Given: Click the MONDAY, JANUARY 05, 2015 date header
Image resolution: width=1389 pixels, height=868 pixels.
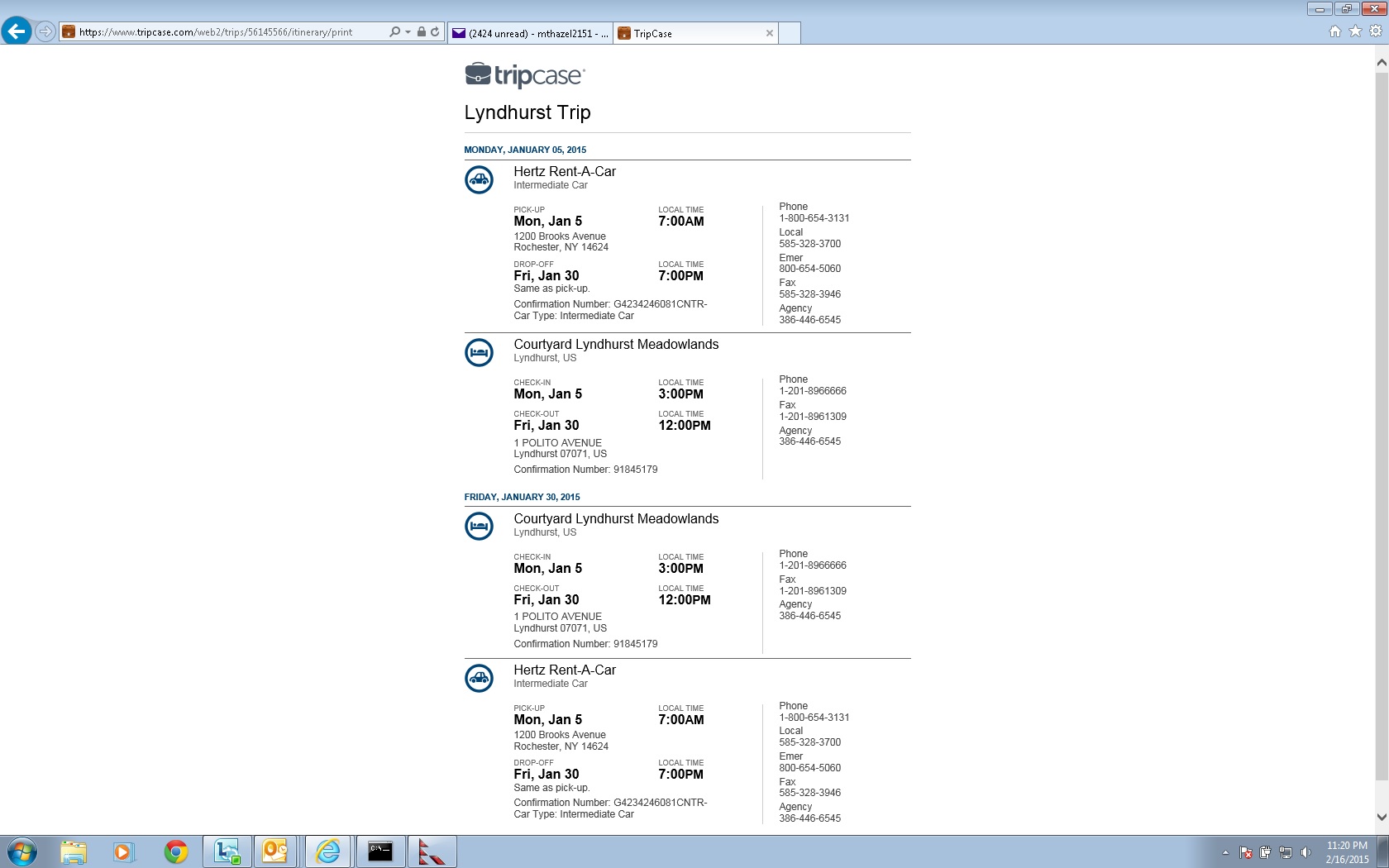Looking at the screenshot, I should 525,150.
